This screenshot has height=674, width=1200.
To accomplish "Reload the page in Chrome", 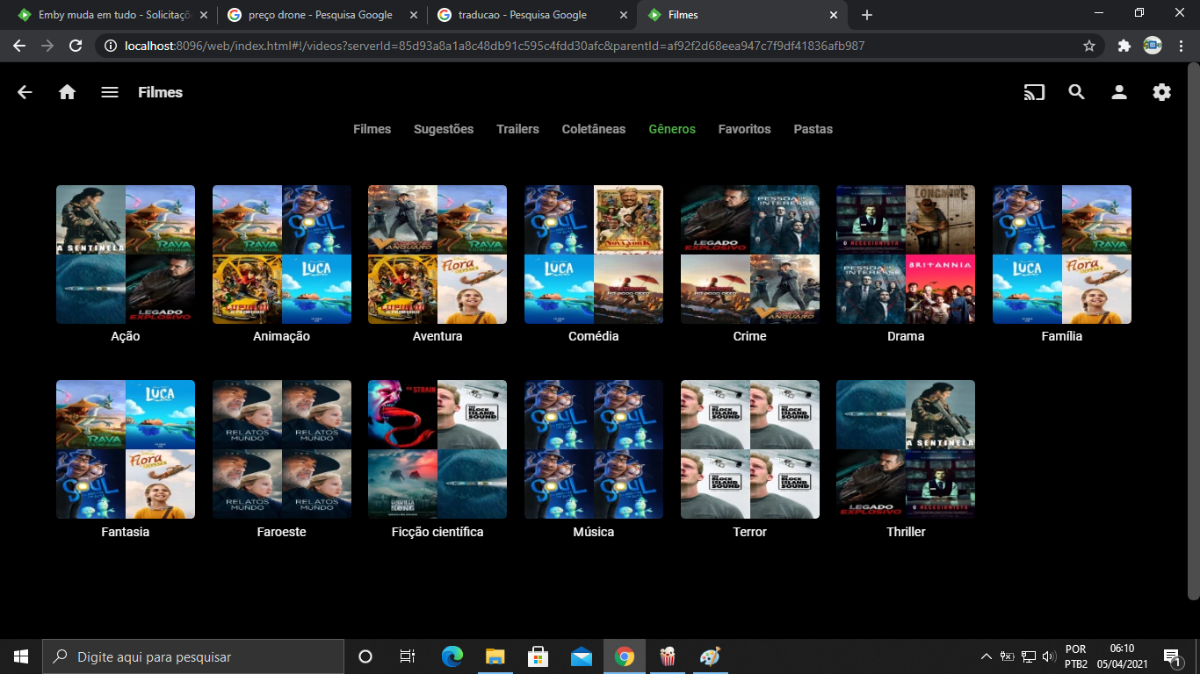I will pos(75,46).
